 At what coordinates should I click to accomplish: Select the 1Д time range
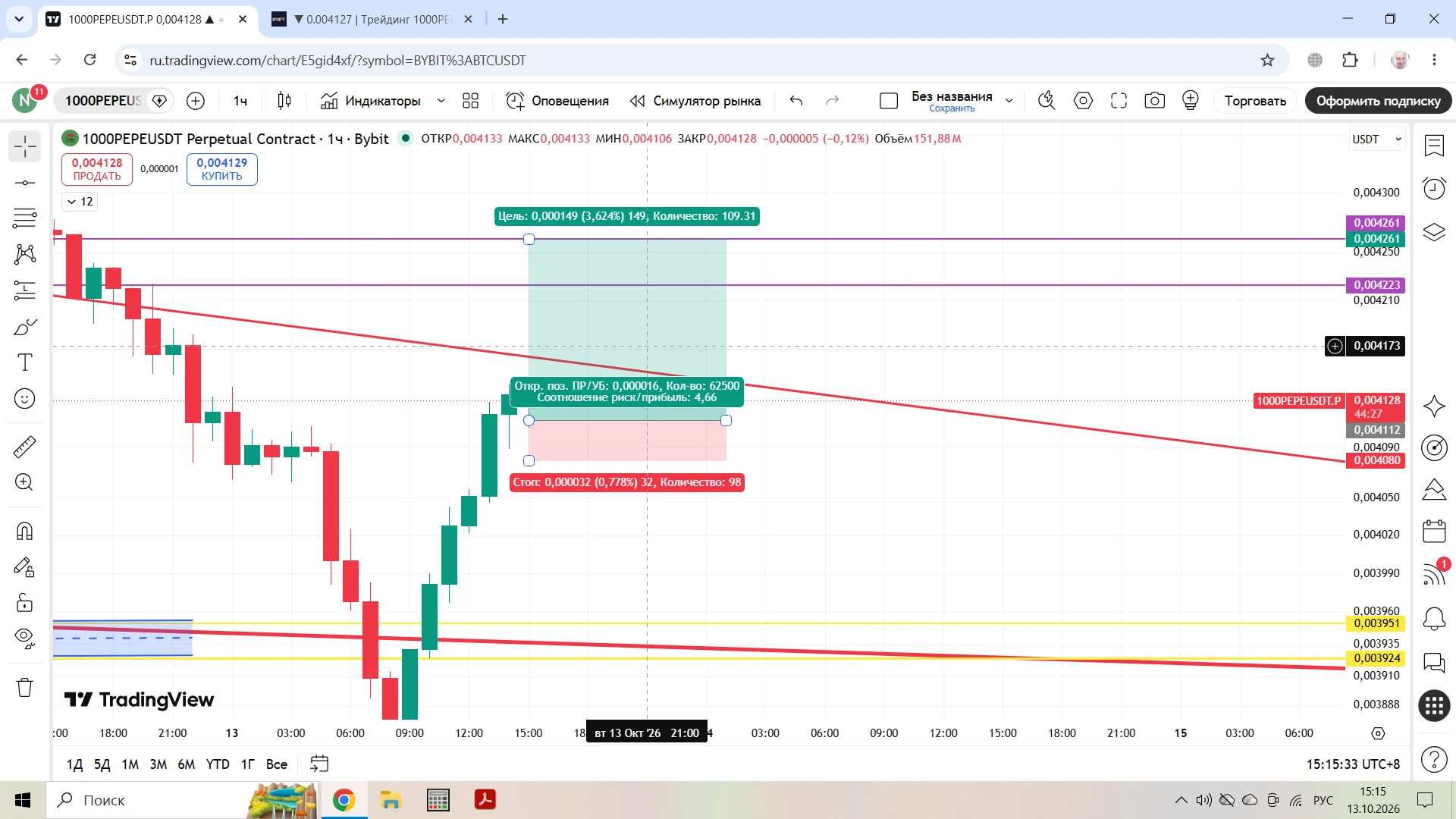[x=74, y=764]
